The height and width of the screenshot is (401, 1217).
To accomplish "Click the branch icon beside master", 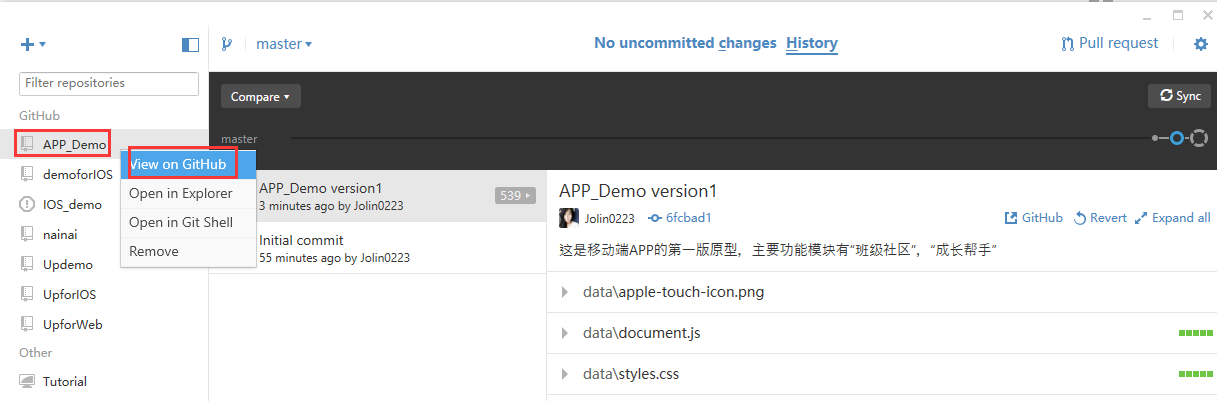I will (x=227, y=44).
